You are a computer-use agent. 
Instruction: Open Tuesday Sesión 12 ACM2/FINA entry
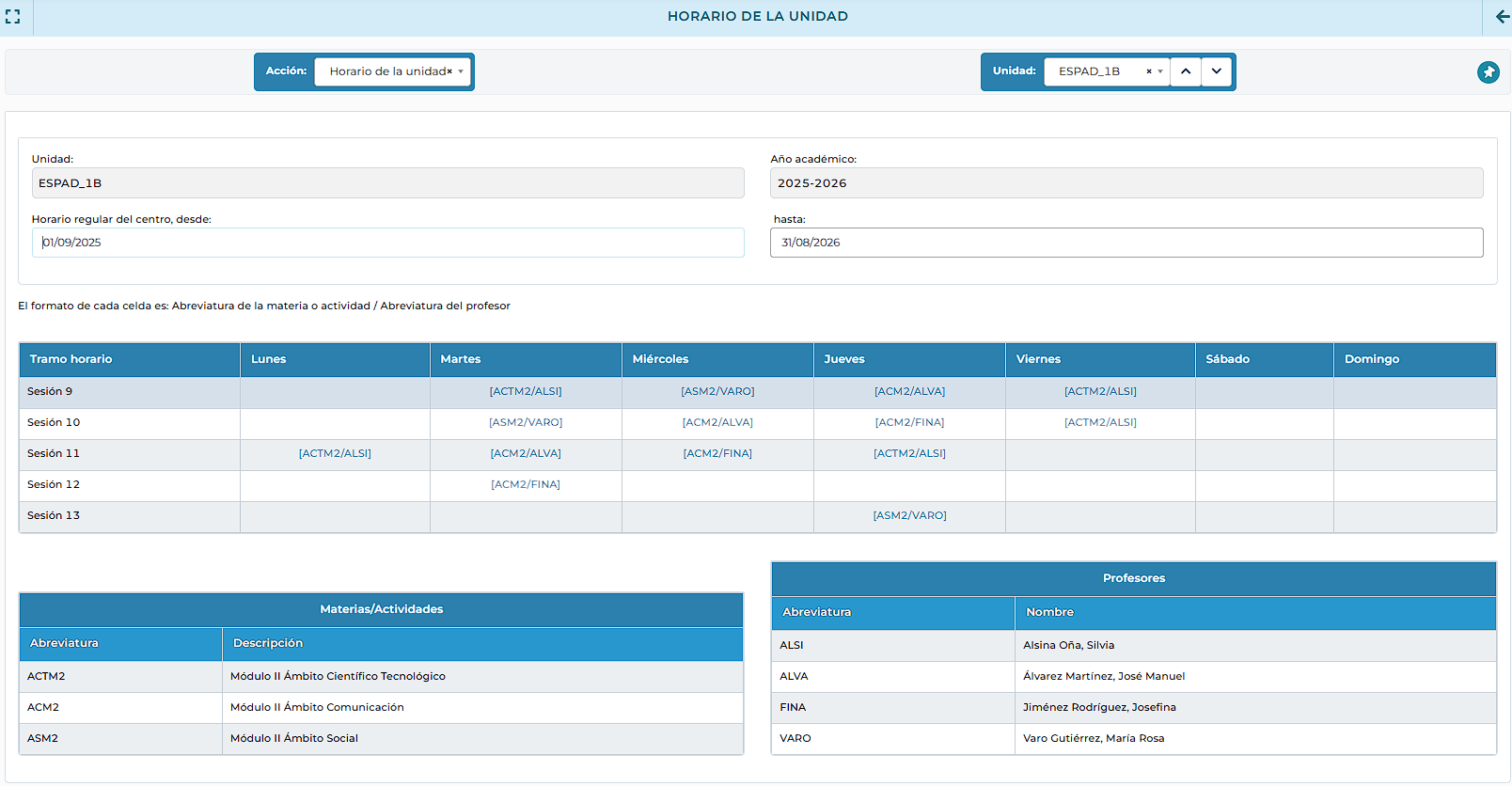point(526,485)
